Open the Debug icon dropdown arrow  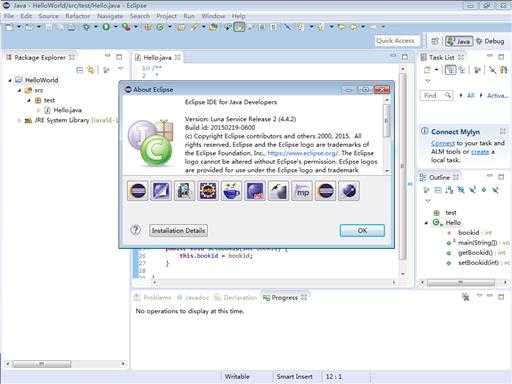(x=96, y=27)
